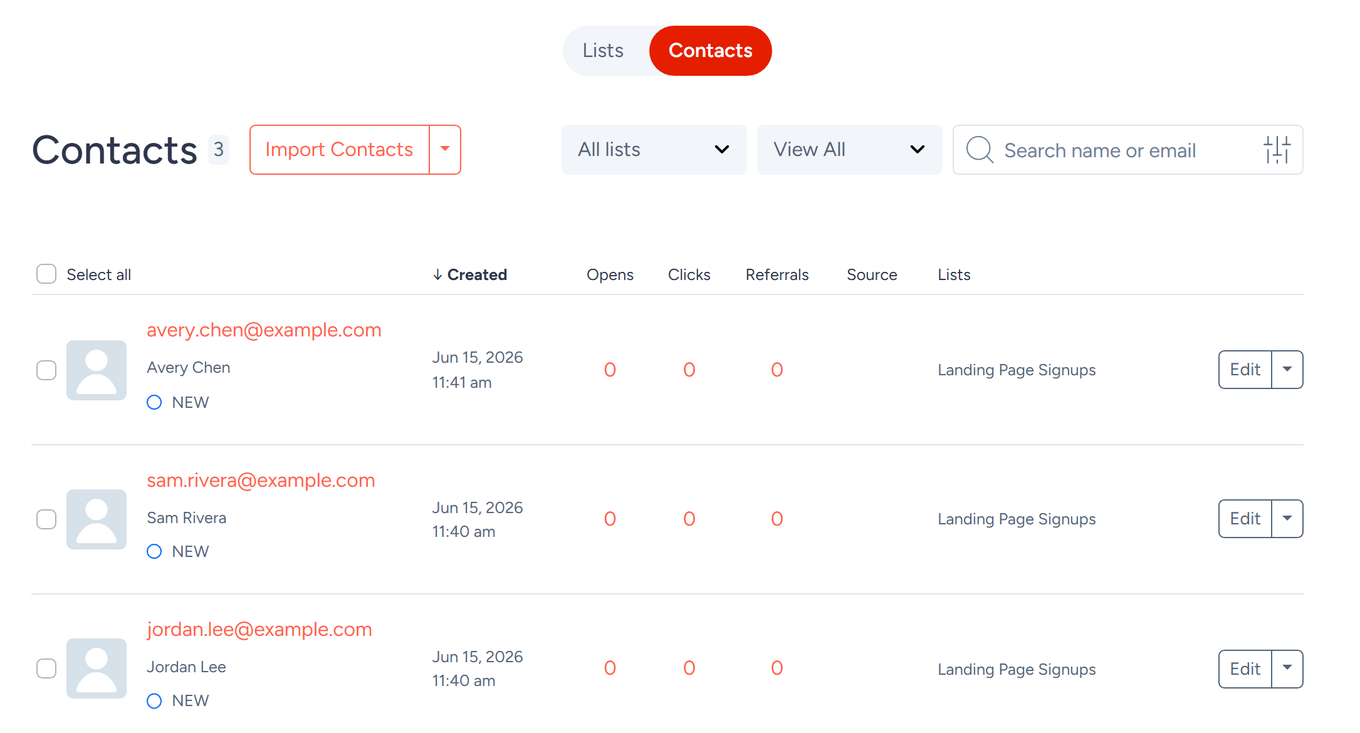1360x733 pixels.
Task: Open the search filter sliders icon
Action: (x=1277, y=150)
